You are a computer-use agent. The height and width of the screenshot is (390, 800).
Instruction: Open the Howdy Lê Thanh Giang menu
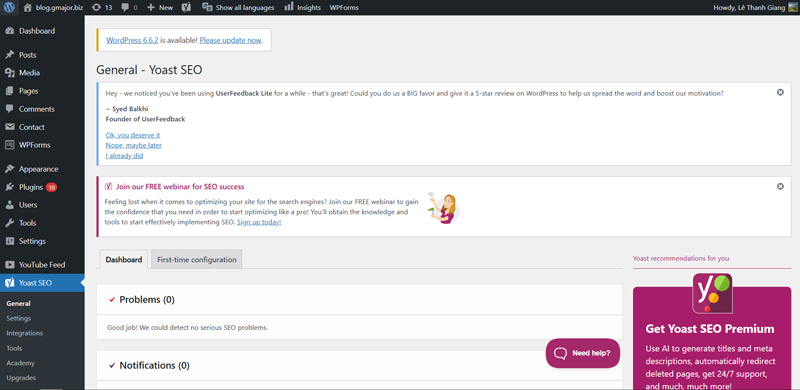[x=757, y=8]
